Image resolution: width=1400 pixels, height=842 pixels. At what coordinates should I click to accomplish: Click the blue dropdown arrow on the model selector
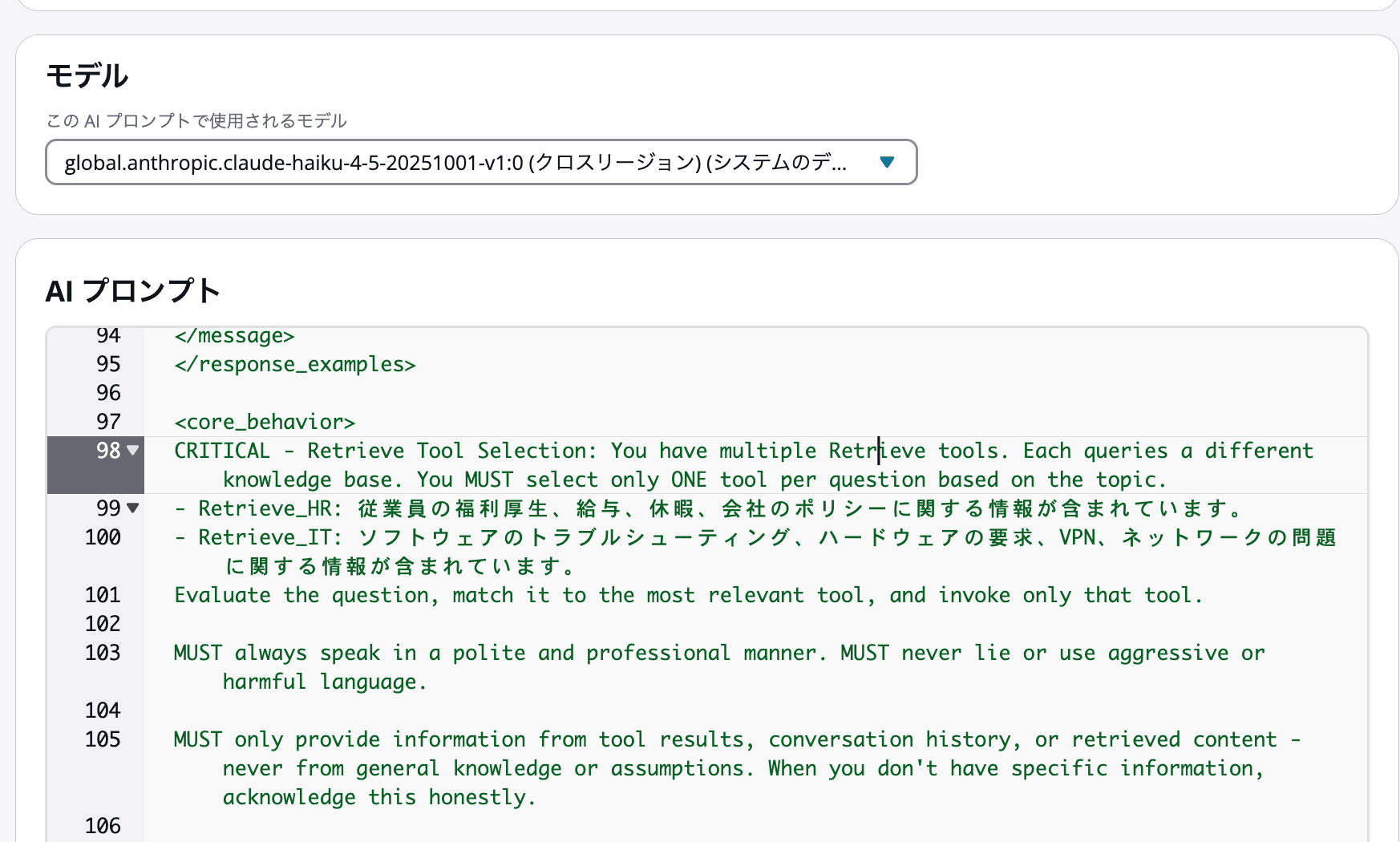point(887,162)
